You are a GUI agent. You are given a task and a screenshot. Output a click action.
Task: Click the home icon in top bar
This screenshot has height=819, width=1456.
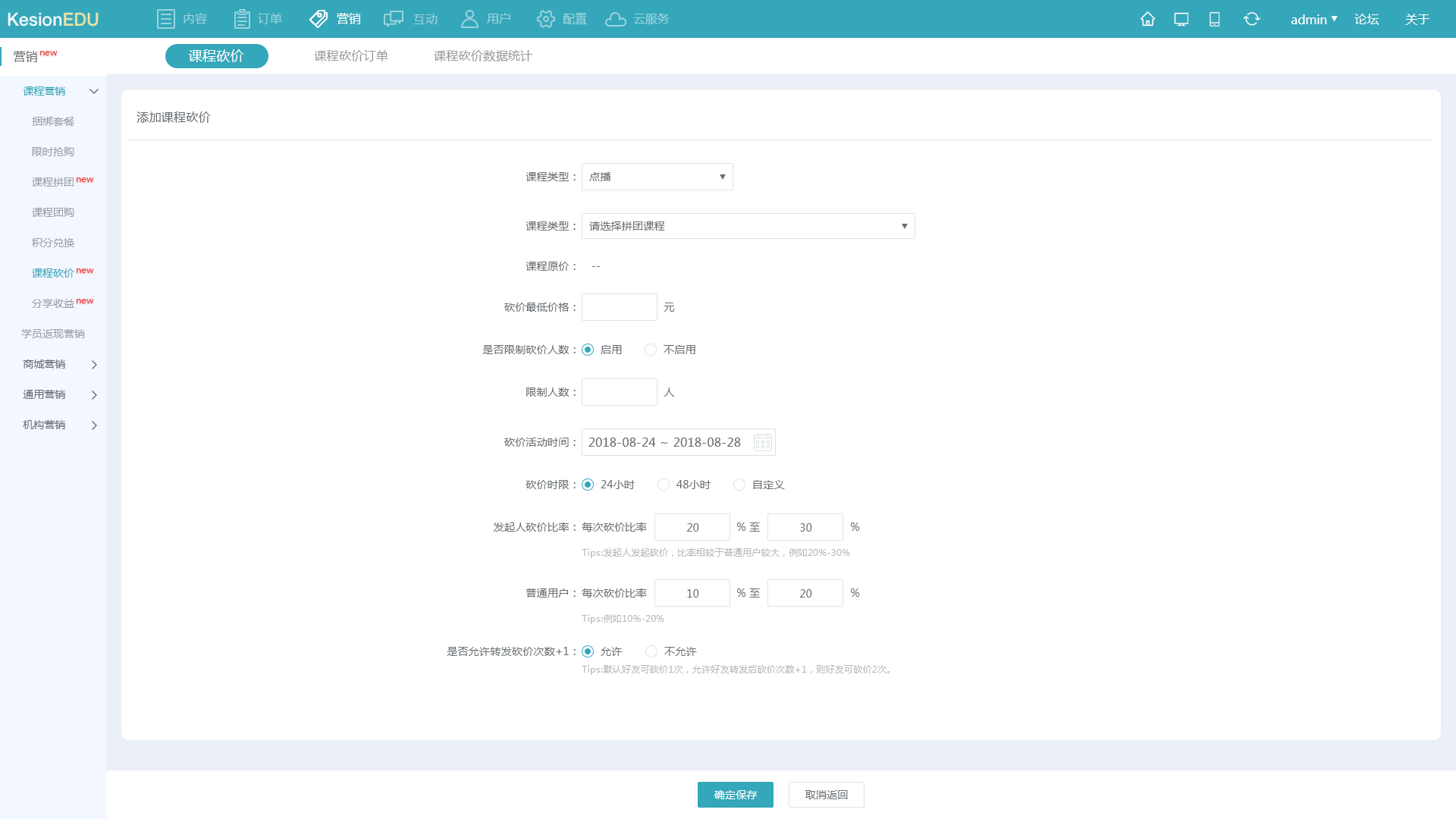click(x=1147, y=19)
